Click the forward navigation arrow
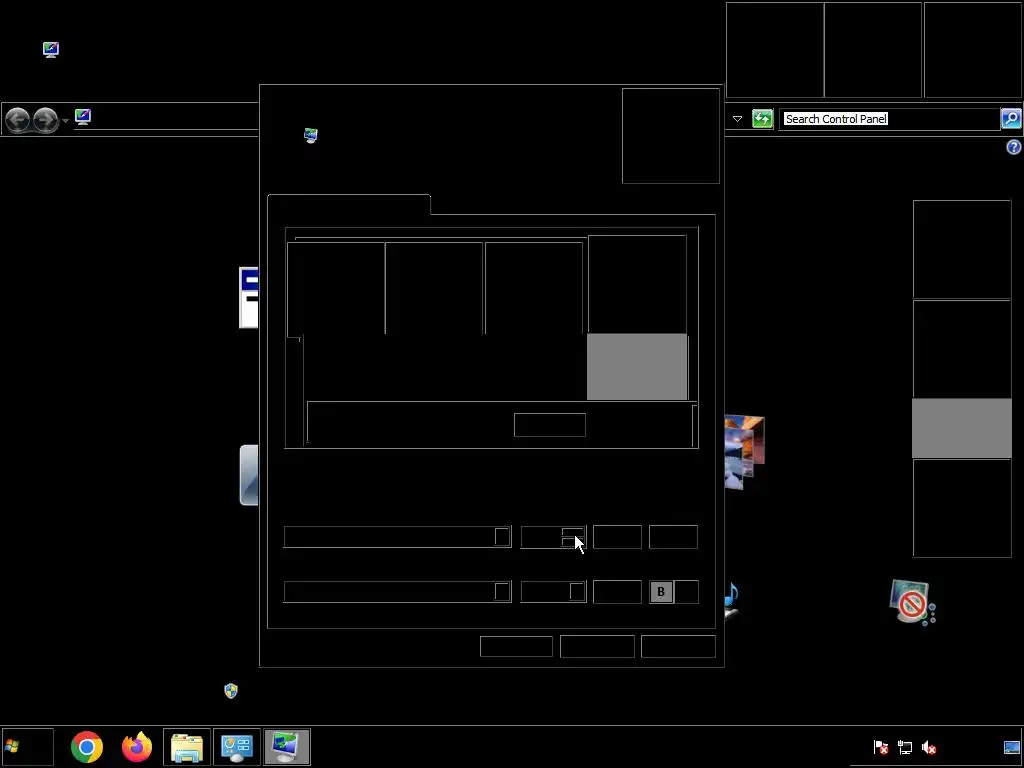 click(45, 120)
